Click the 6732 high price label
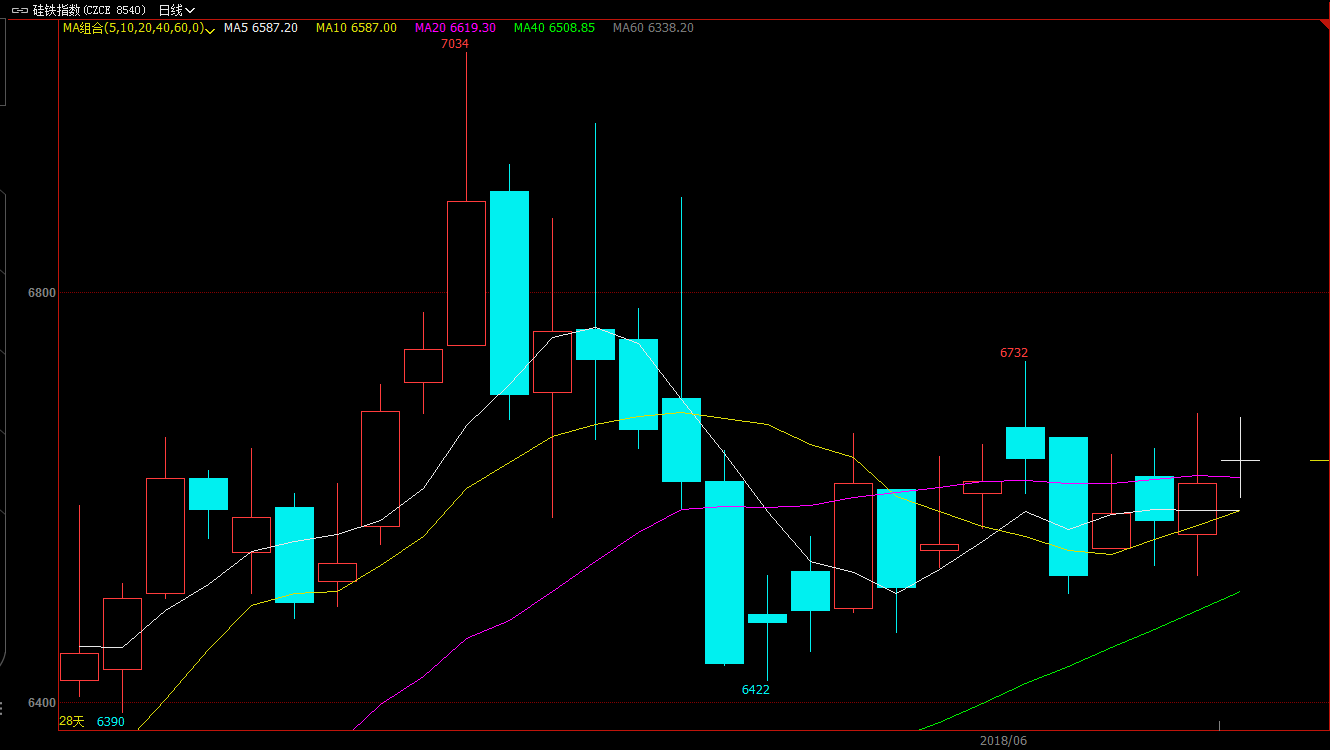Screen dimensions: 1330x750 1014,353
